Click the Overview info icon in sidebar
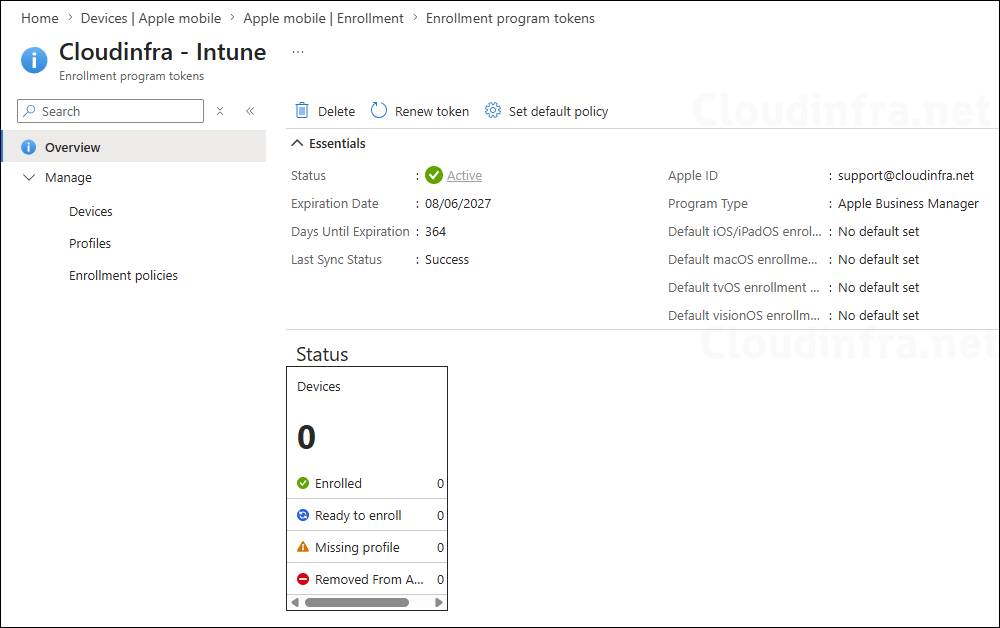 tap(29, 147)
